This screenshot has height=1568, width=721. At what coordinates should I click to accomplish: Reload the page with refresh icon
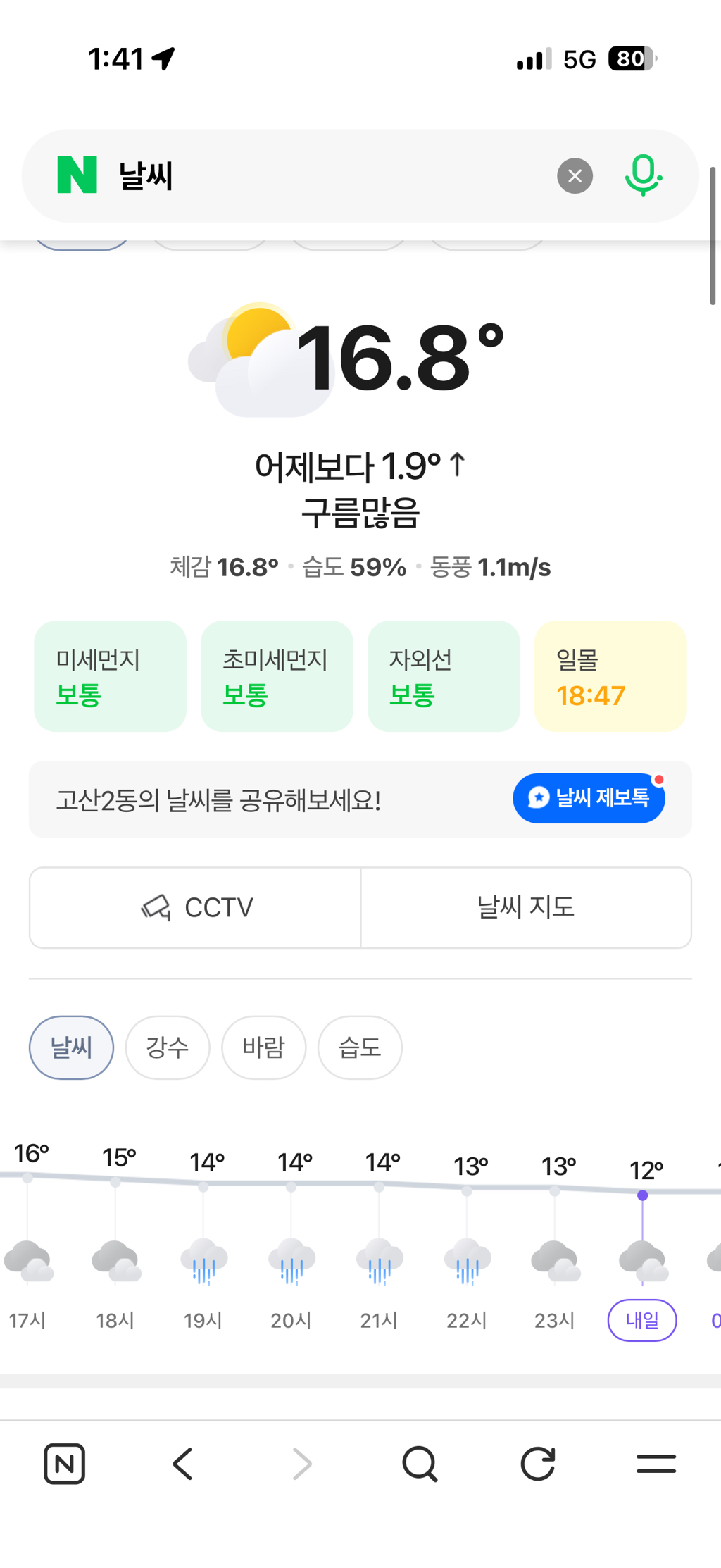[538, 1464]
